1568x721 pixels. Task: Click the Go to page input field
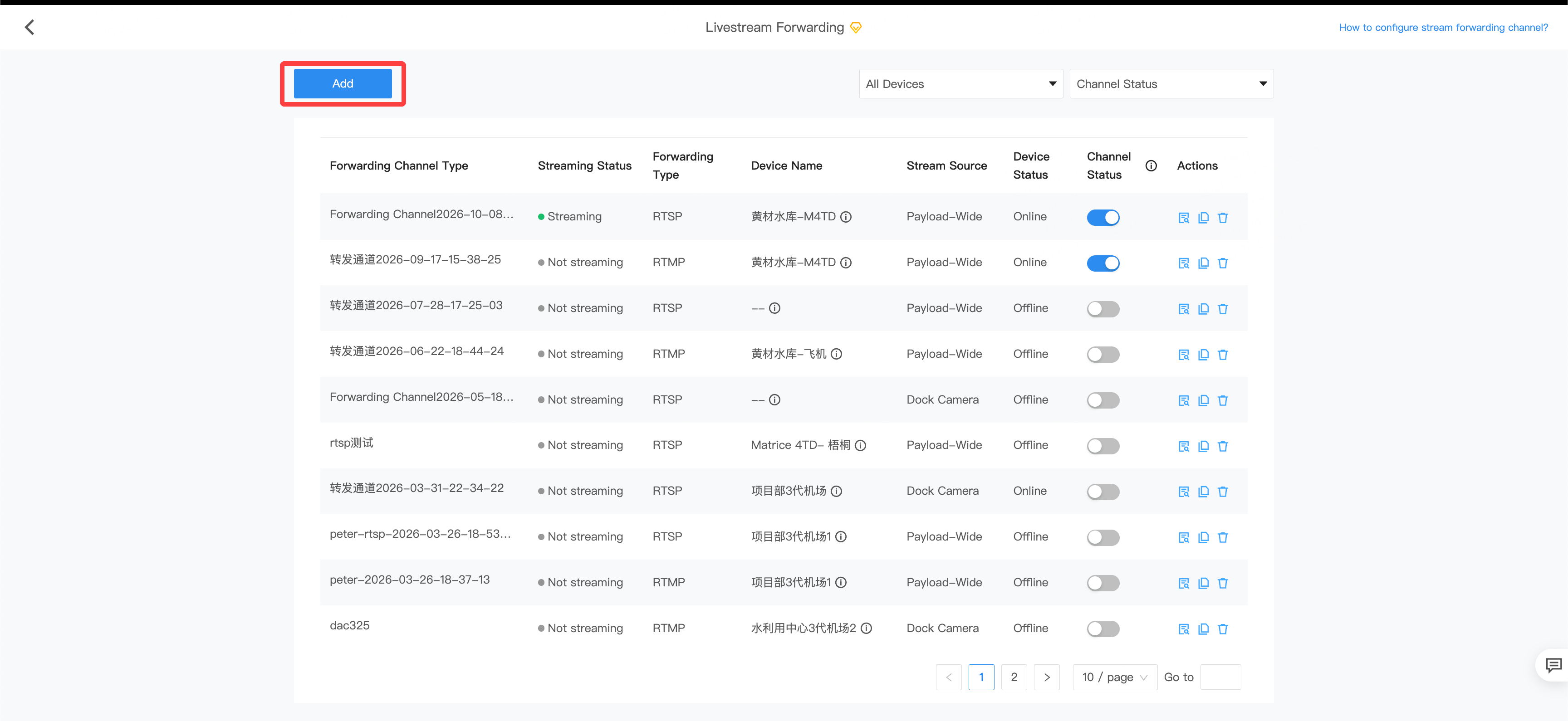(x=1220, y=677)
